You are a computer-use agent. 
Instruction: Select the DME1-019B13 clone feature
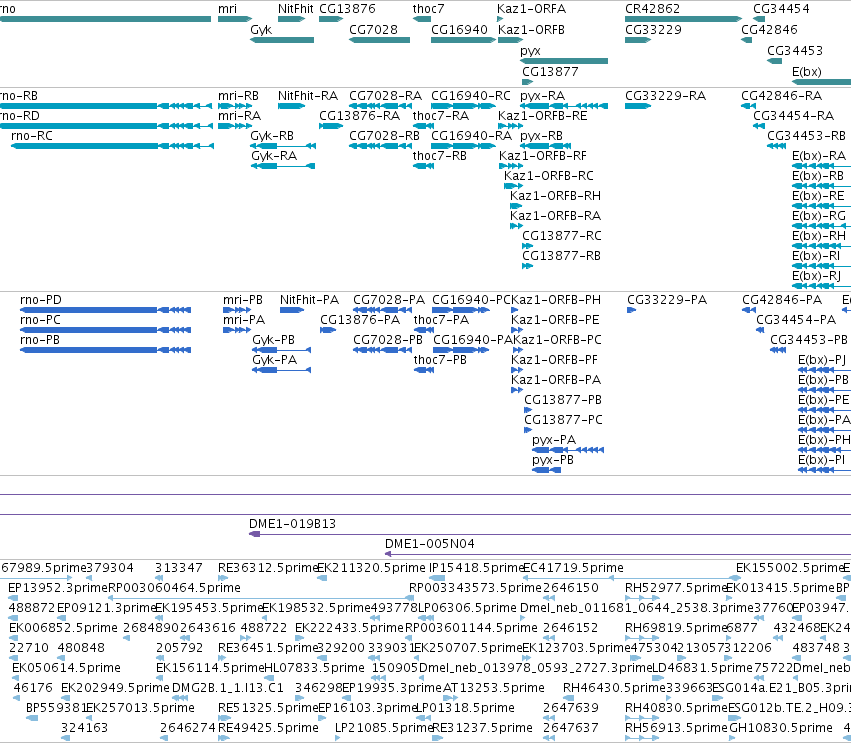[550, 535]
